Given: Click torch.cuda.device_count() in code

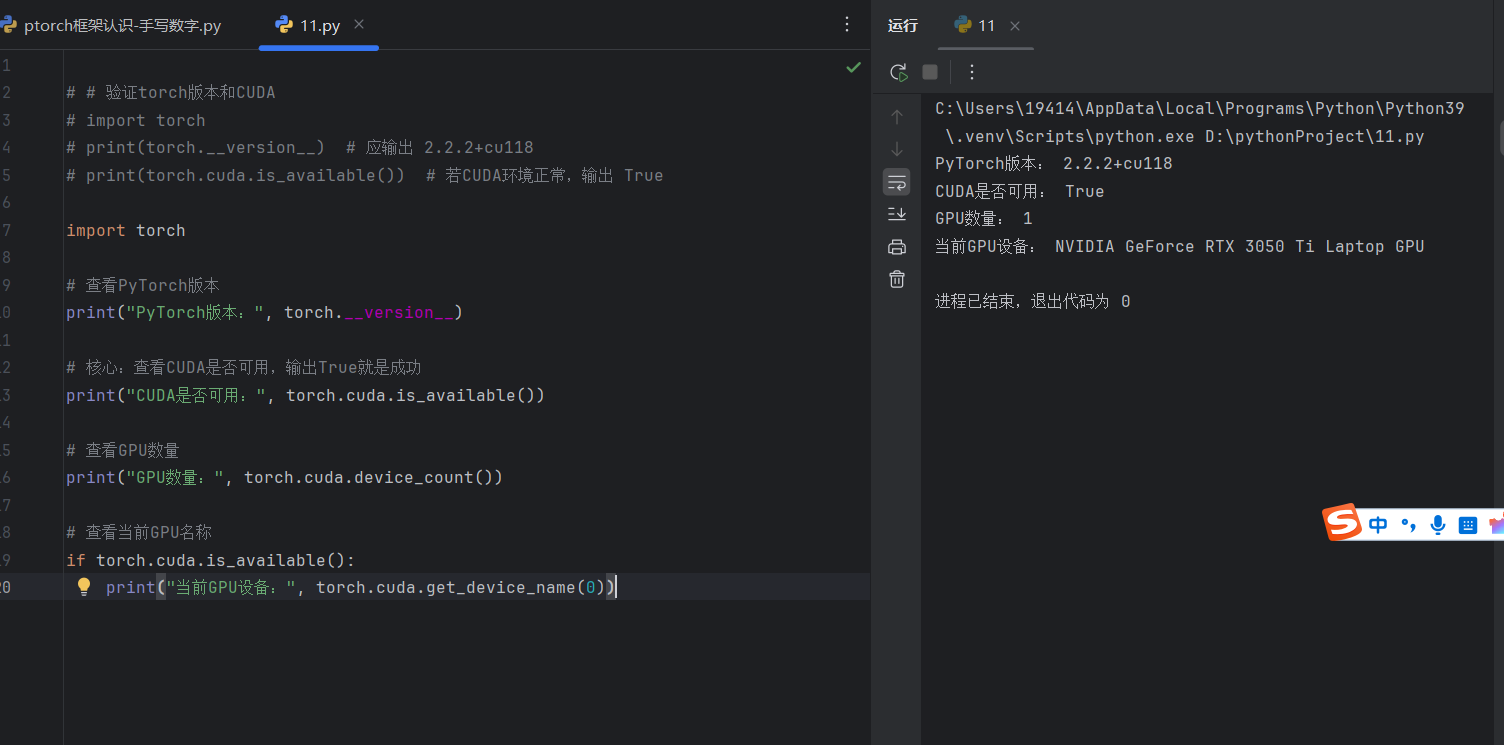Looking at the screenshot, I should click(x=369, y=477).
